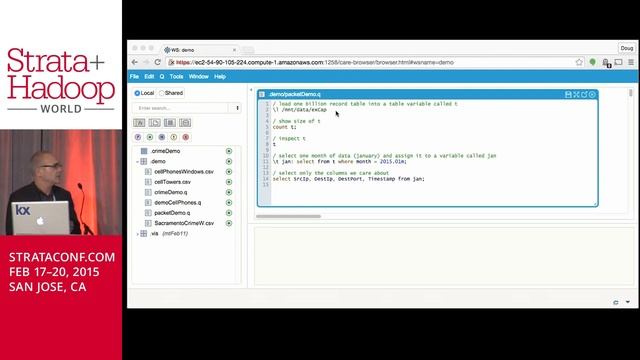The width and height of the screenshot is (640, 360).
Task: Toggle the blue circle filter icon
Action: 162,137
